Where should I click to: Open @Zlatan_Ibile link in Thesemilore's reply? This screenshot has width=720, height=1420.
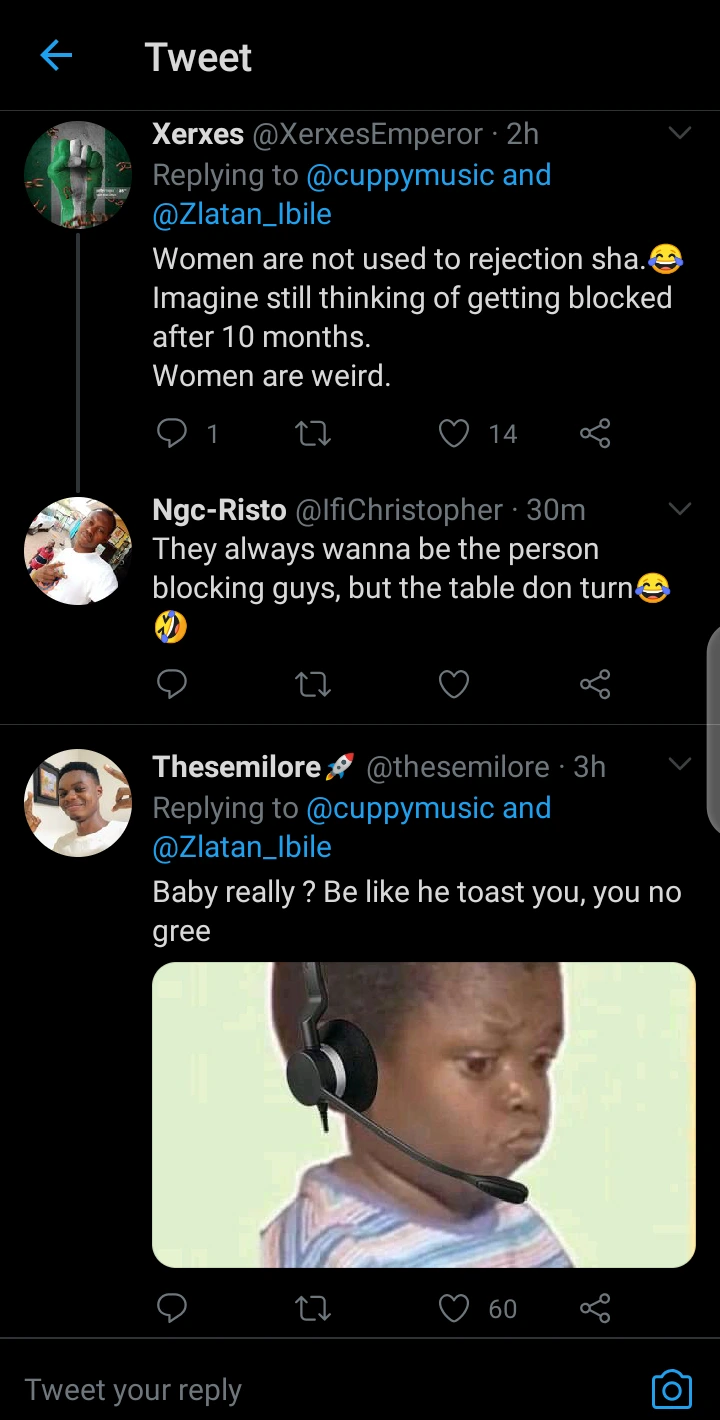(242, 847)
